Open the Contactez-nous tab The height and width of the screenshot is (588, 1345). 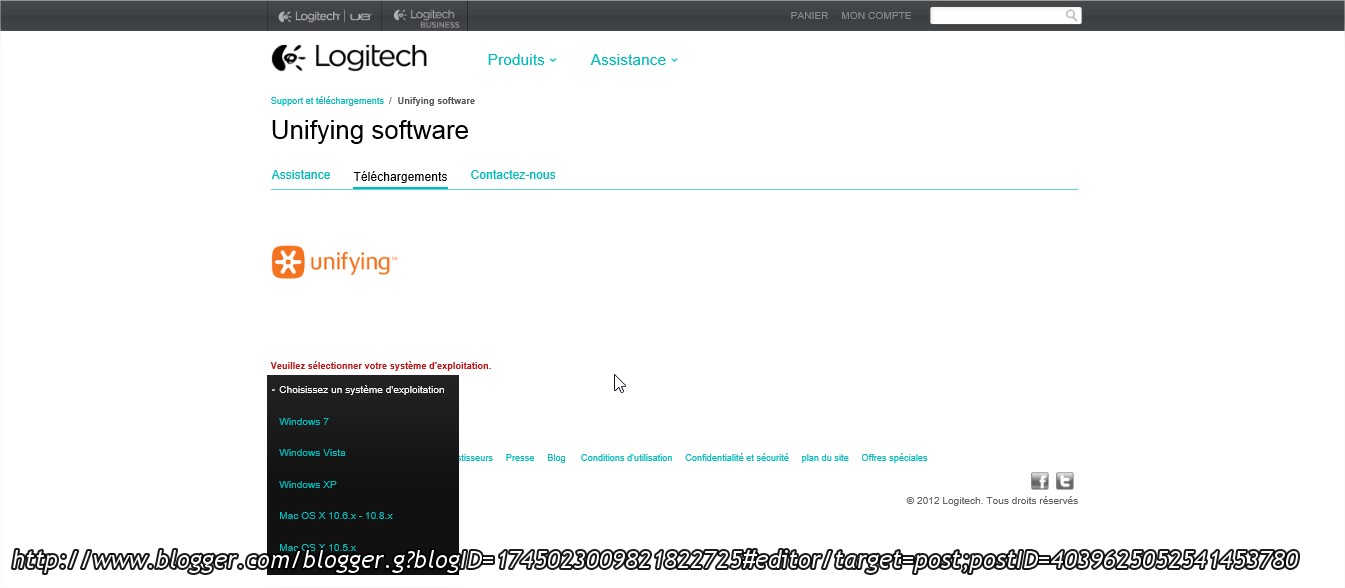(513, 175)
